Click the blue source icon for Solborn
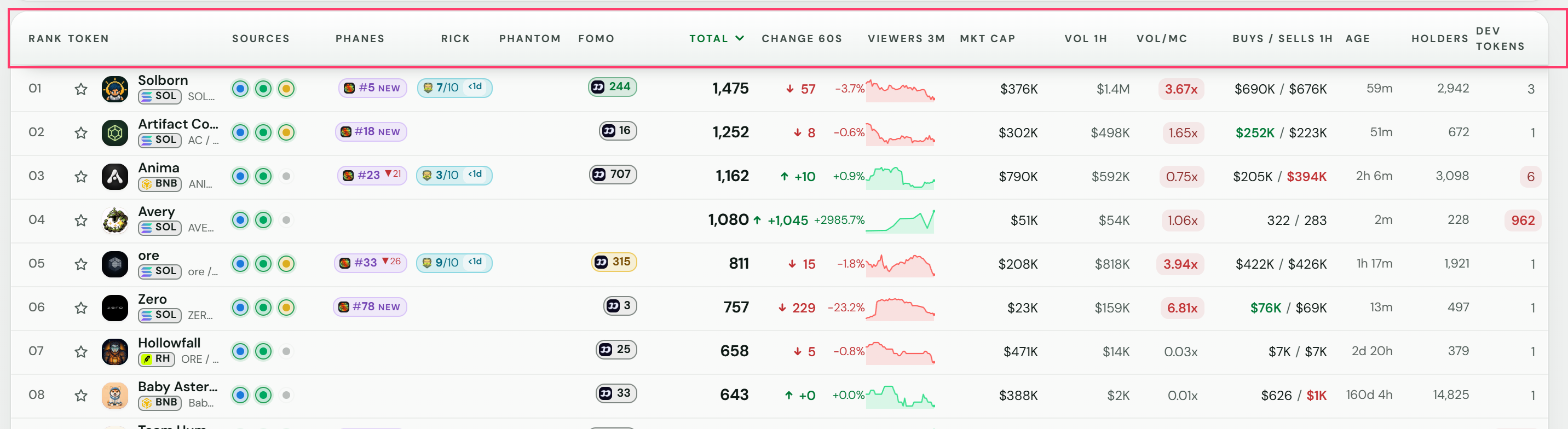This screenshot has height=429, width=1568. coord(240,89)
